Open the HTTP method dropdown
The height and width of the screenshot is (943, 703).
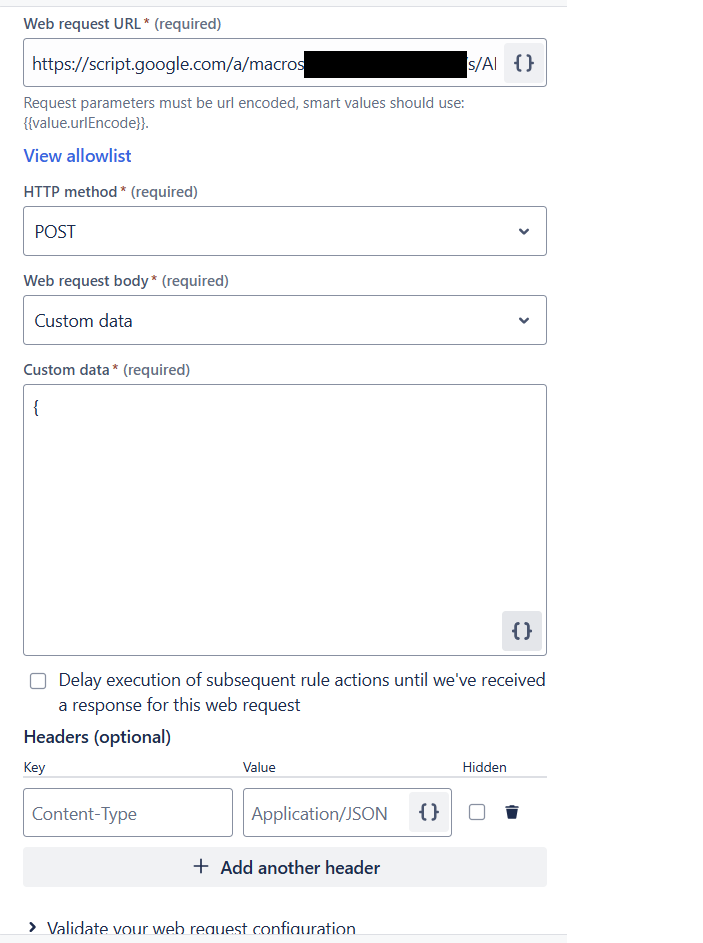coord(285,231)
